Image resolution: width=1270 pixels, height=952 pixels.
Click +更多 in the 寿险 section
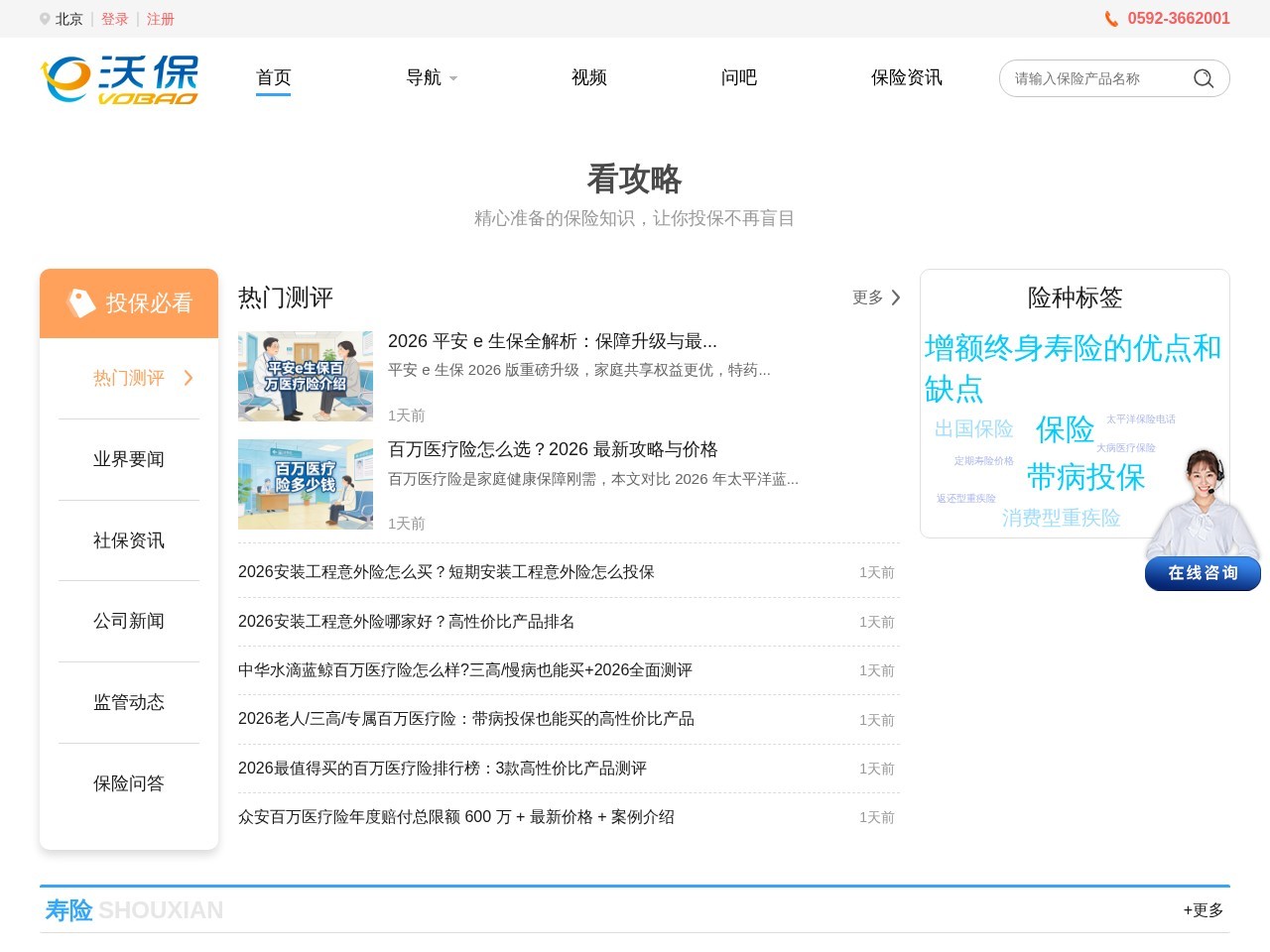pyautogui.click(x=1204, y=910)
